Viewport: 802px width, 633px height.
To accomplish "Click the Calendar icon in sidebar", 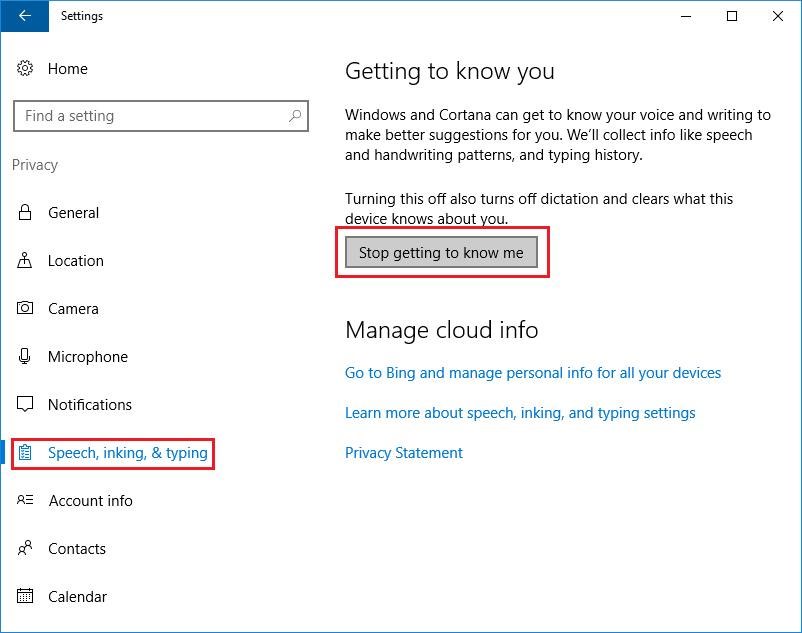I will click(25, 596).
